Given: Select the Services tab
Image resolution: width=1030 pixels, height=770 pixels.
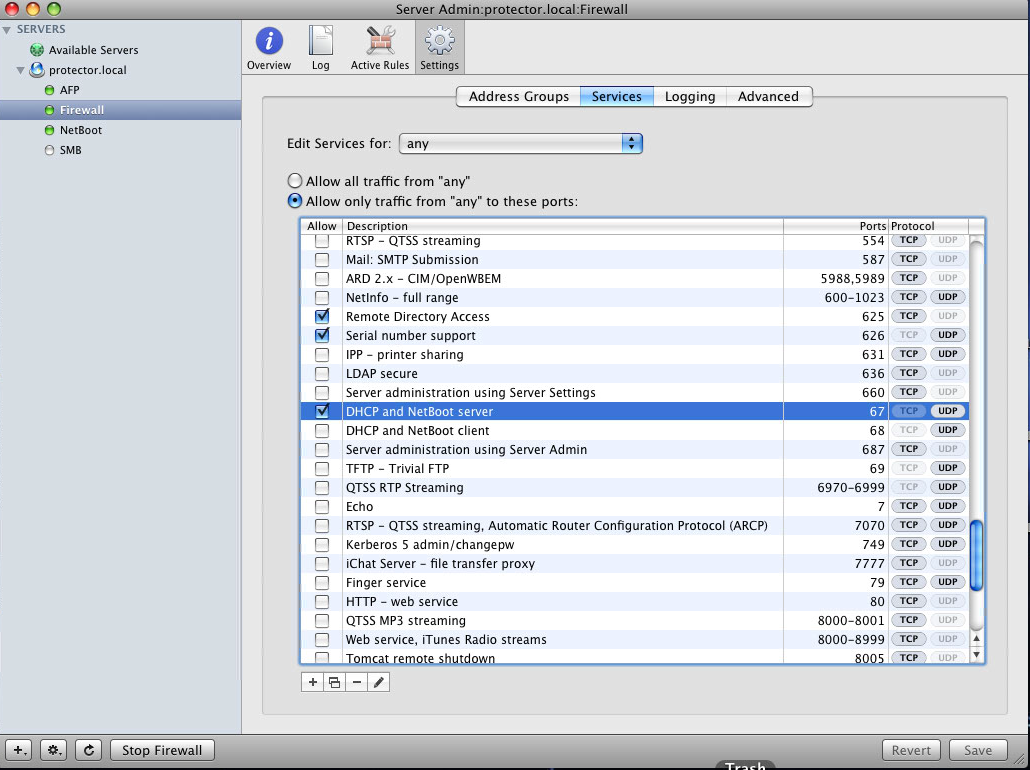Looking at the screenshot, I should coord(617,96).
